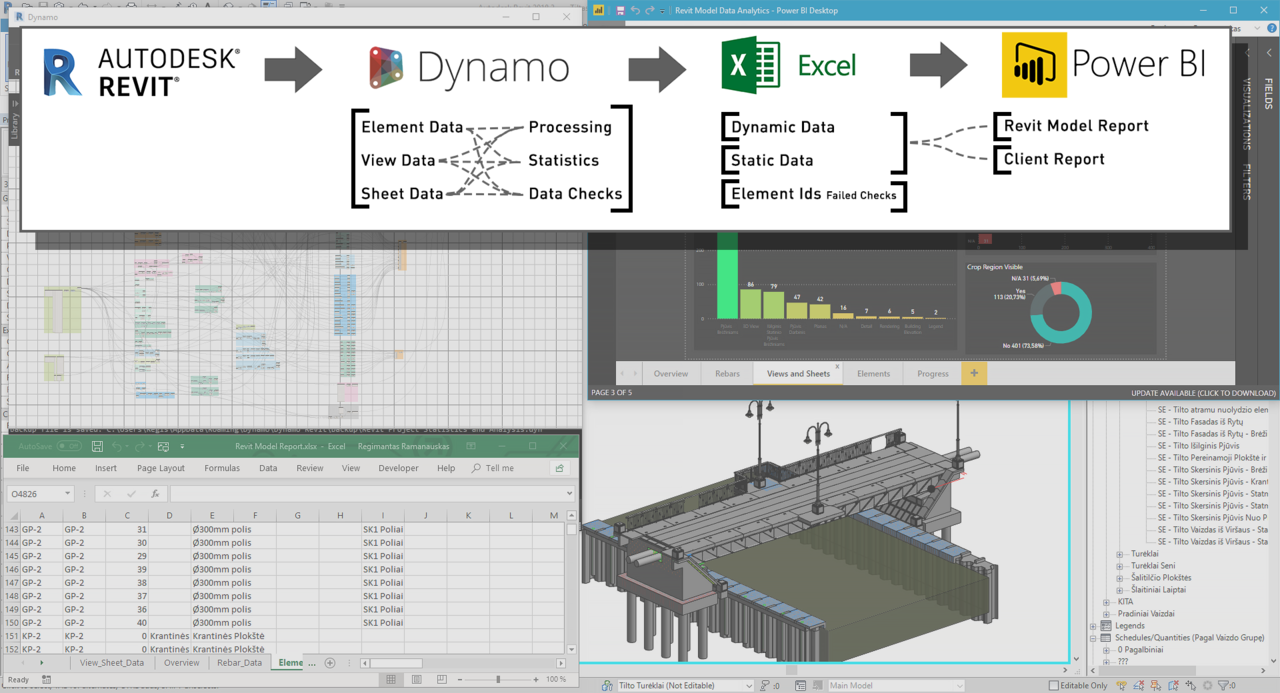Redo action in Excel quick access toolbar

click(x=140, y=446)
